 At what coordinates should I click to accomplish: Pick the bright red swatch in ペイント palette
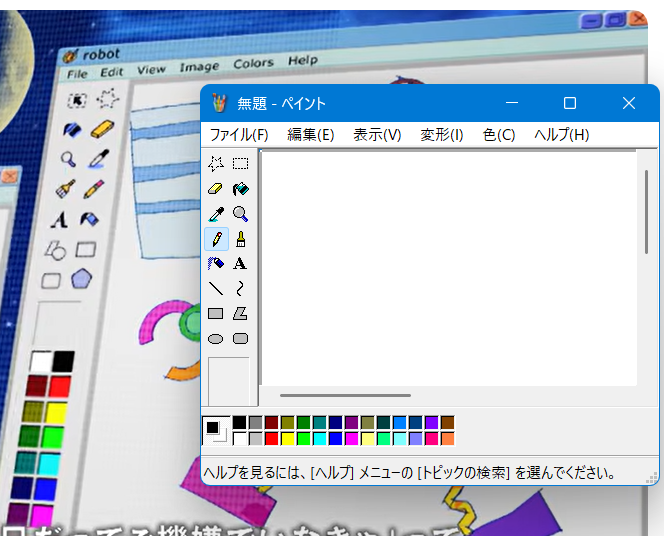click(271, 439)
